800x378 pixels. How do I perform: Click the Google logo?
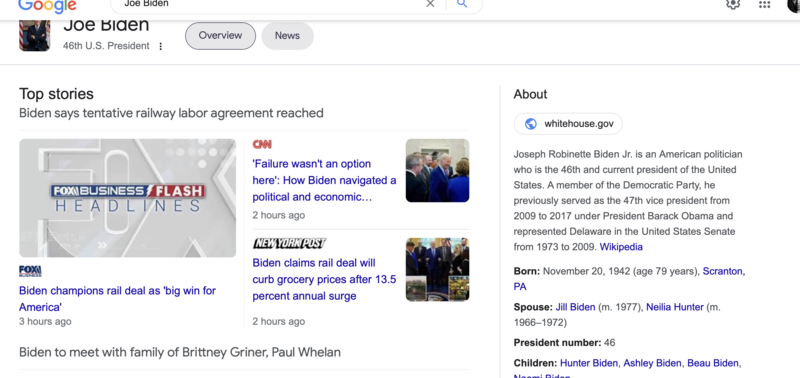[47, 5]
